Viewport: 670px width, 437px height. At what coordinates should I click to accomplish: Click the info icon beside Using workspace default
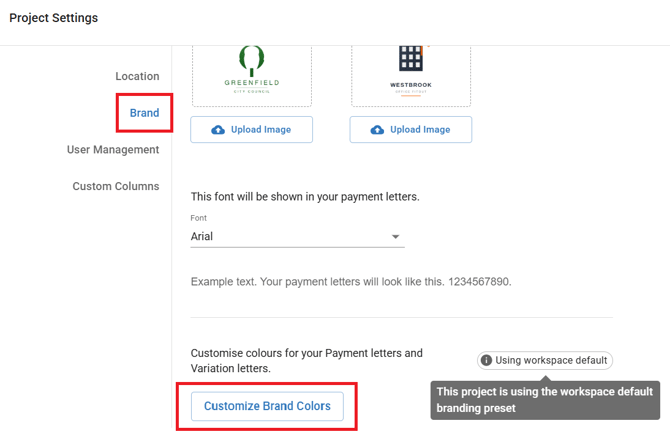486,360
